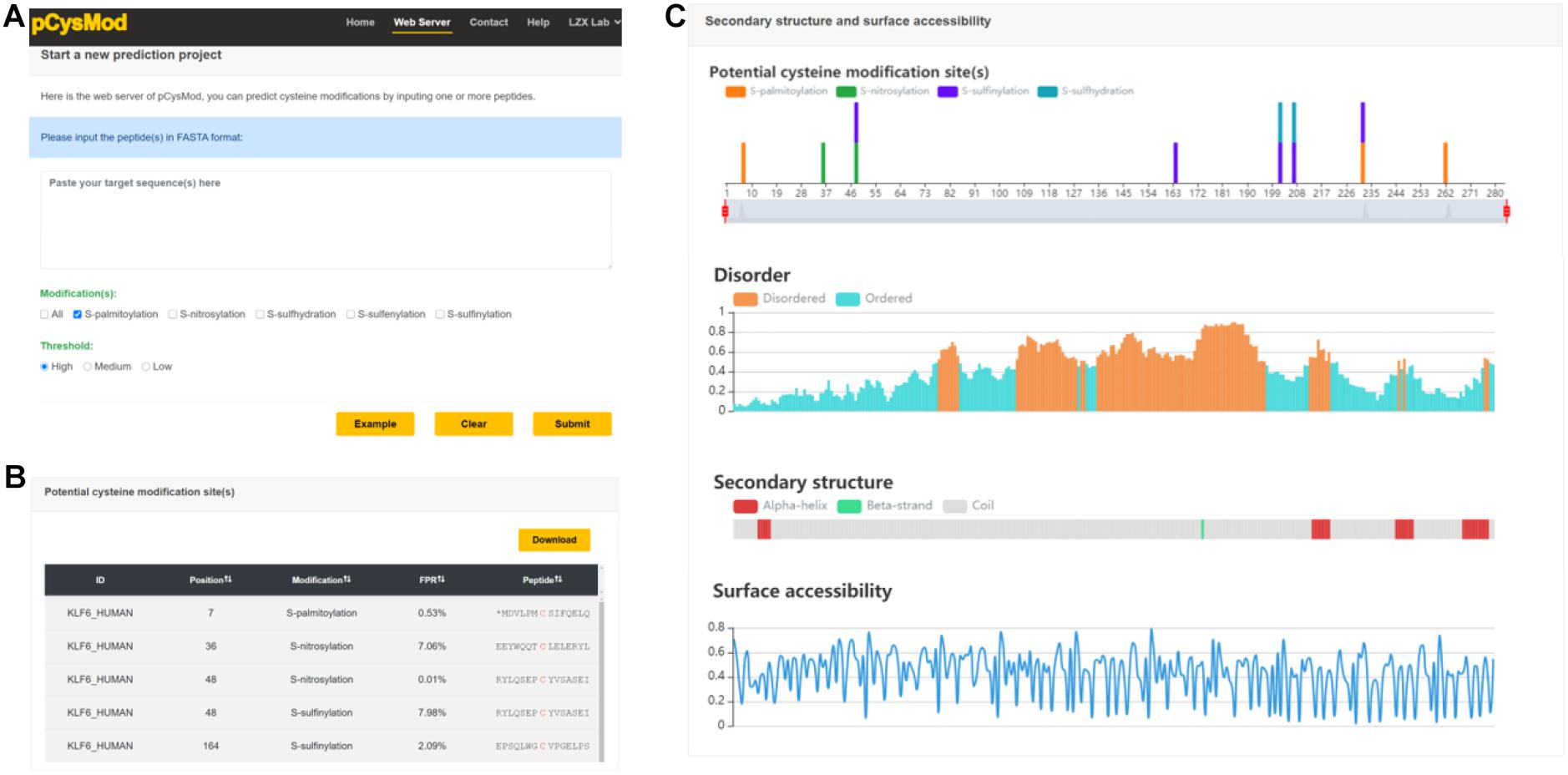The width and height of the screenshot is (1568, 775).
Task: Uncheck the S-palmitoylation checkbox
Action: pos(78,315)
